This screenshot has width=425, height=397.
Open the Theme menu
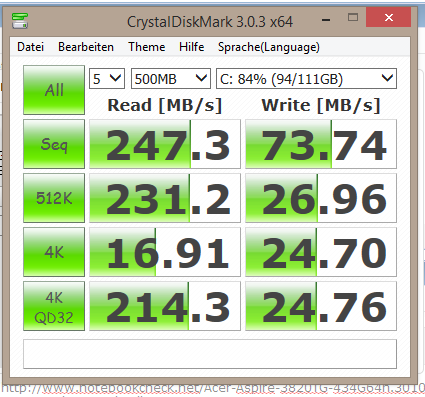point(147,47)
